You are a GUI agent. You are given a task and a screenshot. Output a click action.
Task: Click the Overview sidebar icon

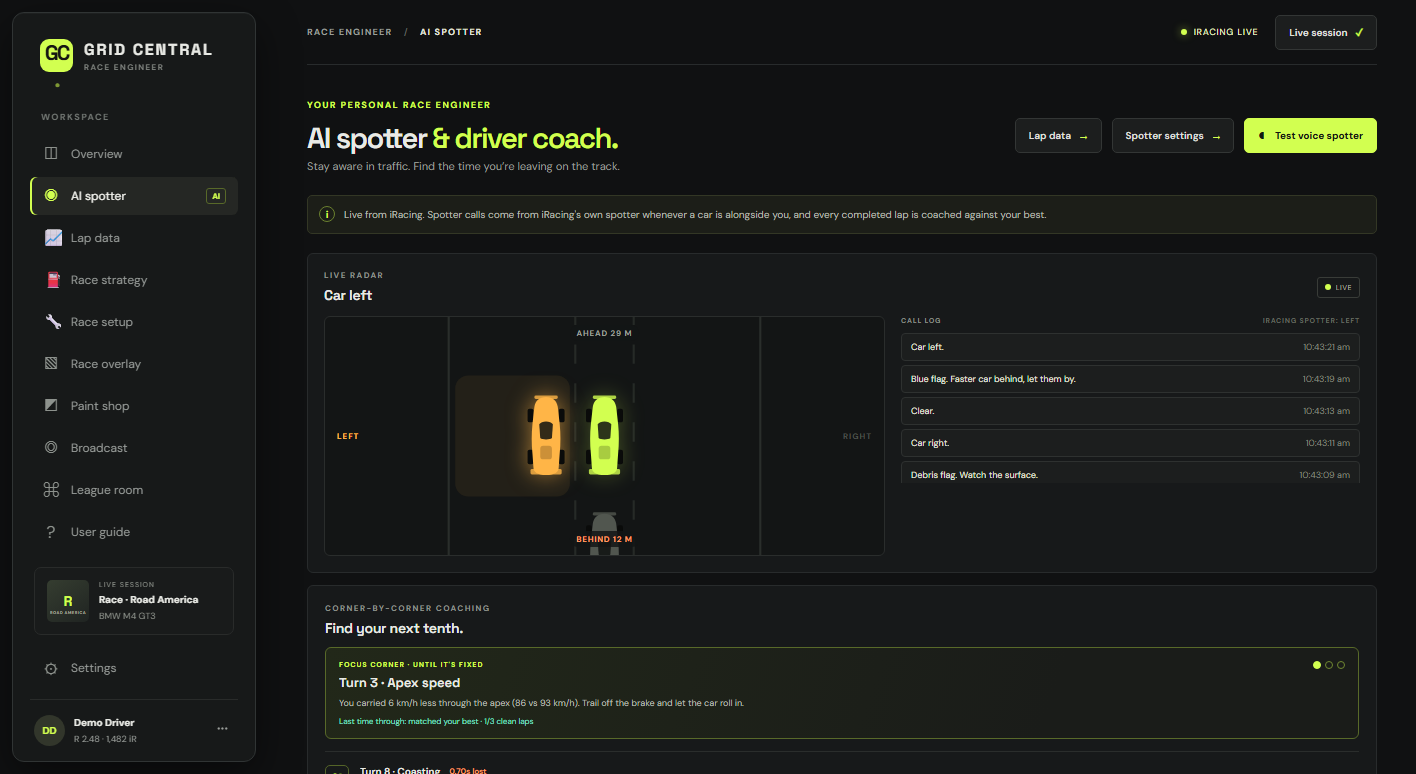click(52, 154)
